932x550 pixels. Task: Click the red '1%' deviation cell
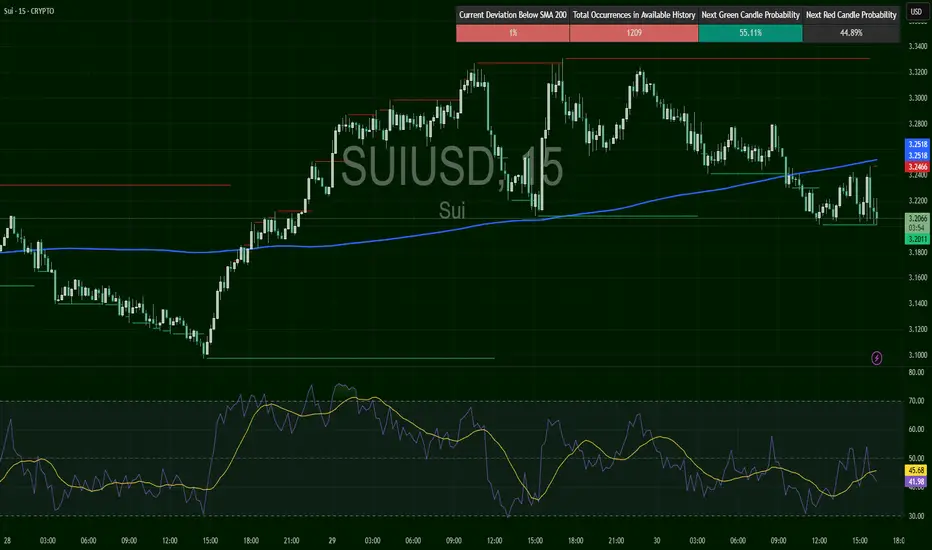click(x=512, y=33)
